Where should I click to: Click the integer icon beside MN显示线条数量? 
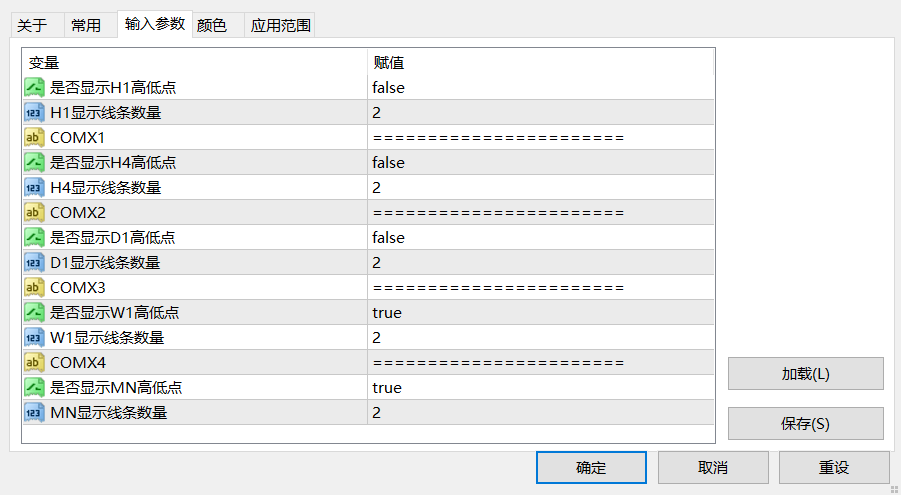click(x=34, y=413)
